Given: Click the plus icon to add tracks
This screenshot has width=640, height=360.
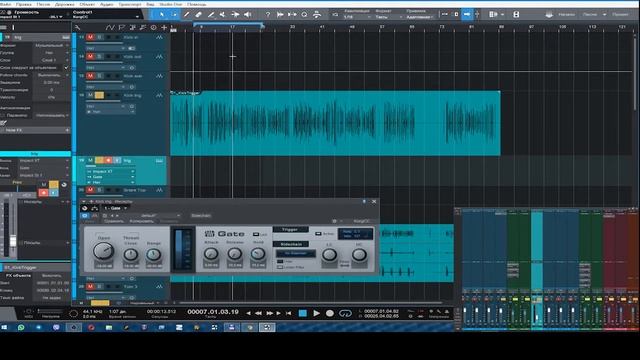Looking at the screenshot, I should pos(164,27).
